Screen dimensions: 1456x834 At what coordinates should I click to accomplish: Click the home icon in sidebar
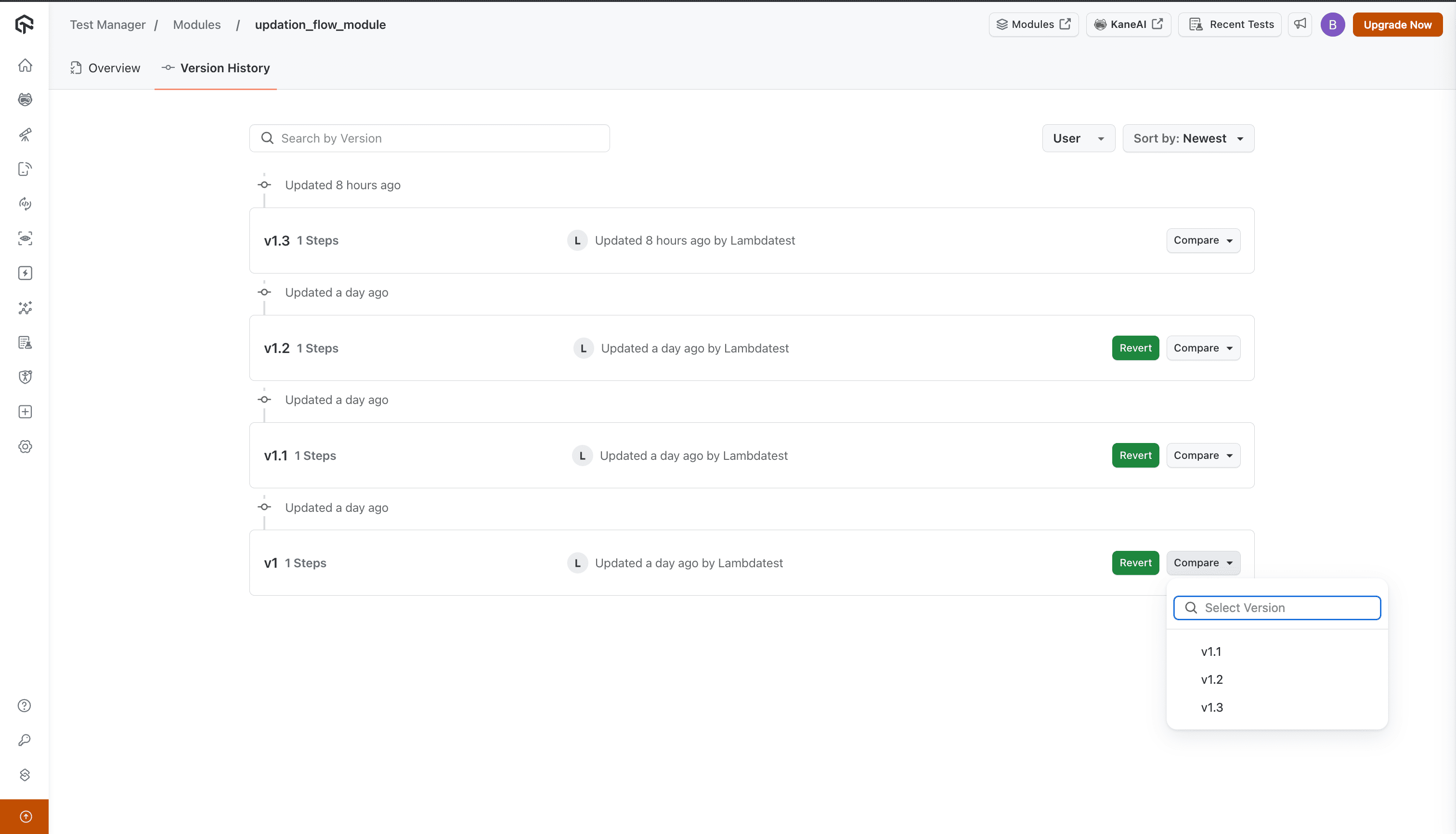25,65
